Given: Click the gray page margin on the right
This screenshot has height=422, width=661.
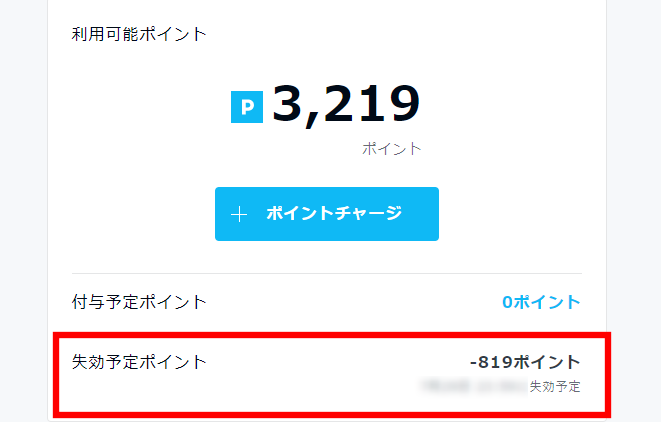Looking at the screenshot, I should click(634, 200).
